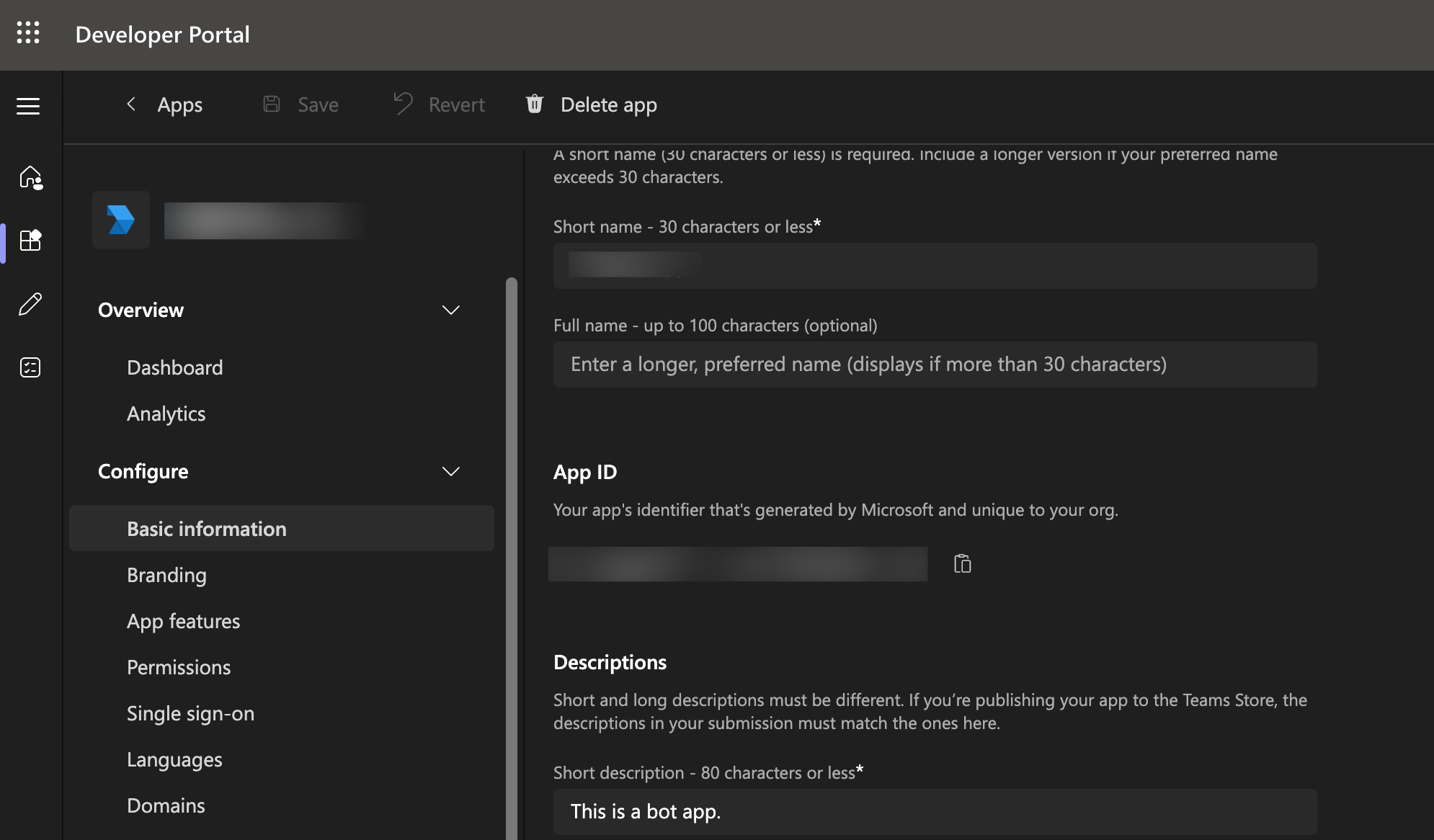Collapse the Overview section
Image resolution: width=1434 pixels, height=840 pixels.
pyautogui.click(x=450, y=310)
